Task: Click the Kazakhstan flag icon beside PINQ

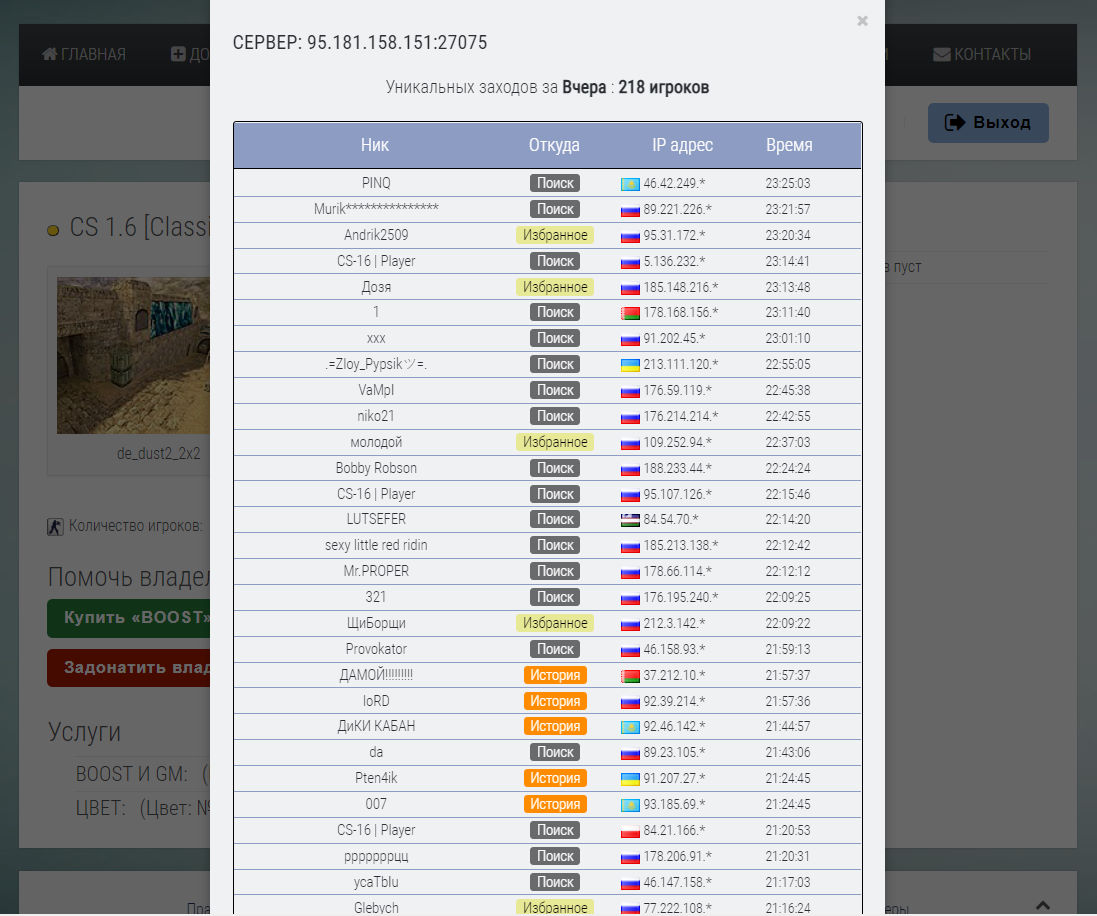Action: pos(630,184)
